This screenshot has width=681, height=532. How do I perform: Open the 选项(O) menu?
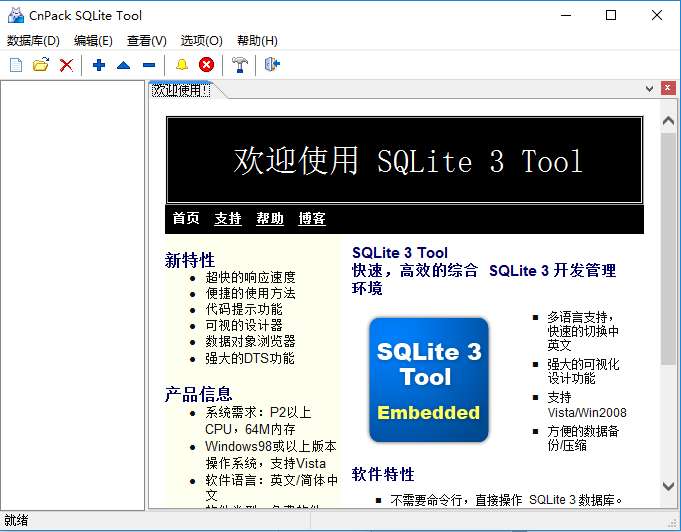point(202,41)
